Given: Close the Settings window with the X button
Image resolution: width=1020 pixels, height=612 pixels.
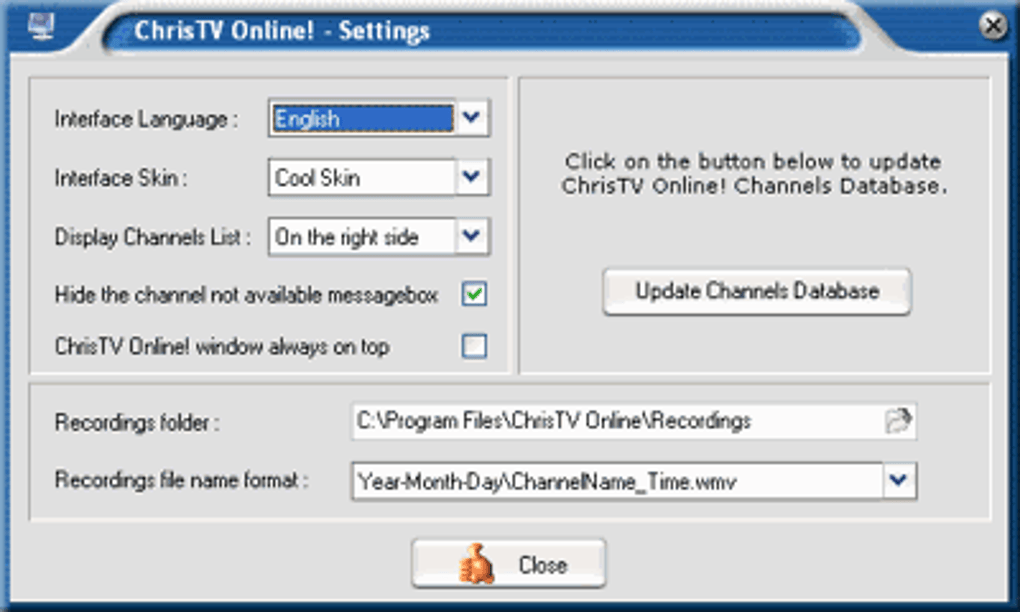Looking at the screenshot, I should tap(993, 26).
